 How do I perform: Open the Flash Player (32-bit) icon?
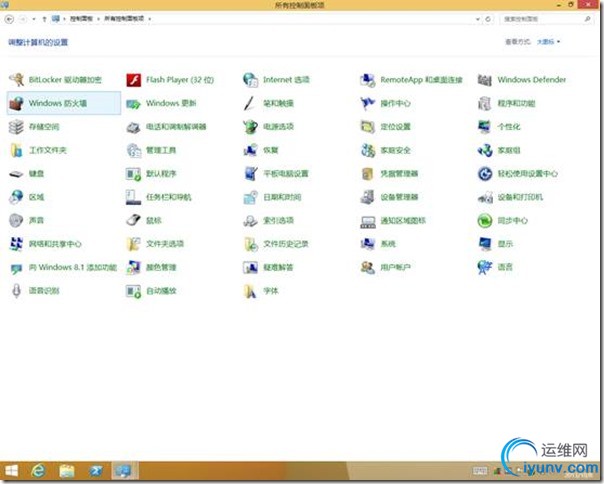(134, 80)
